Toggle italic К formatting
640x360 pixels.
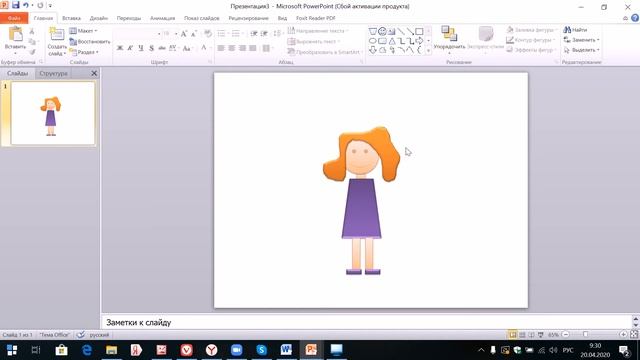pos(130,48)
